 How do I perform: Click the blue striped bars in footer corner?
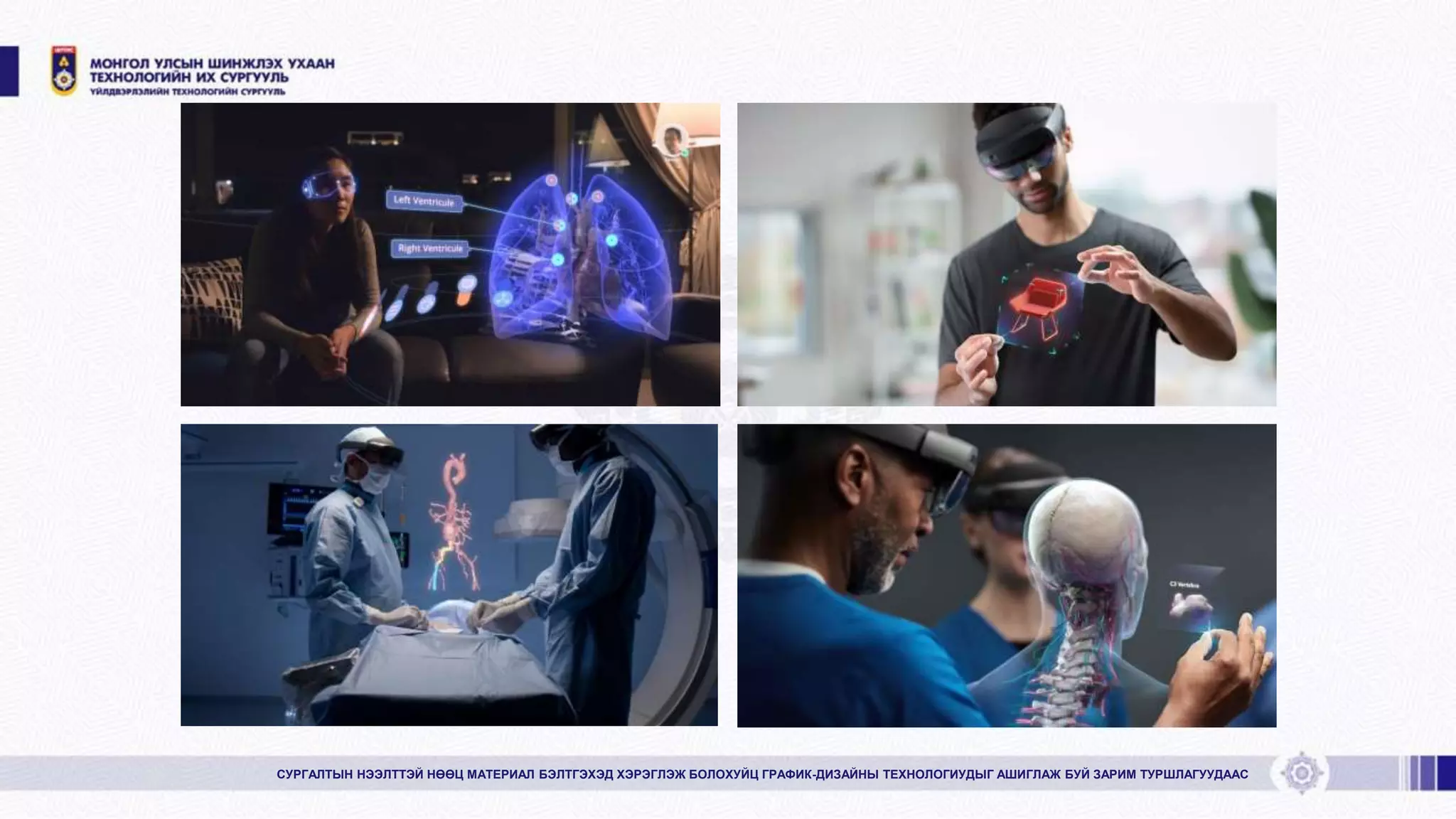(1429, 773)
